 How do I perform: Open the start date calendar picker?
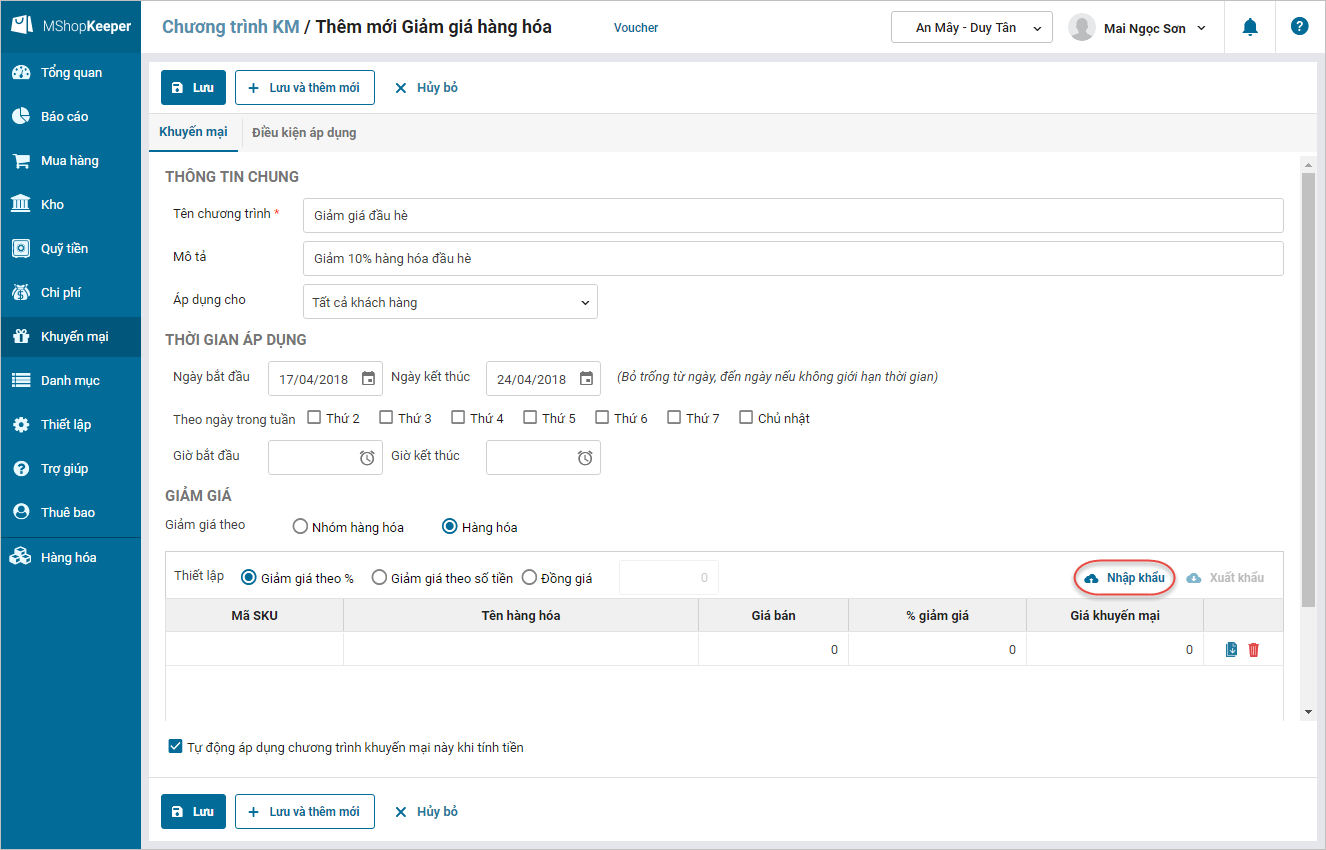(368, 379)
